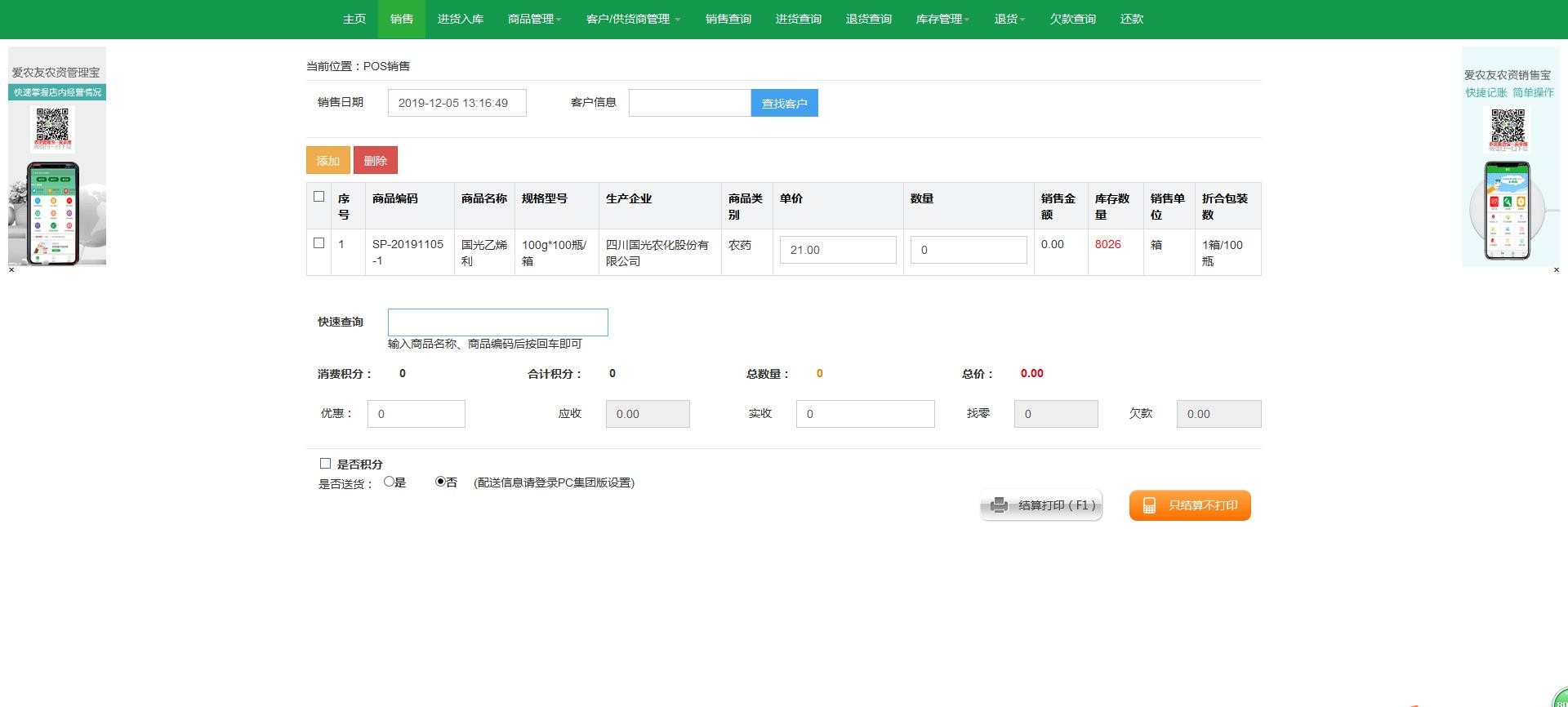Click the 数量 field for 国光乙烯利
This screenshot has width=1568, height=707.
[x=969, y=250]
